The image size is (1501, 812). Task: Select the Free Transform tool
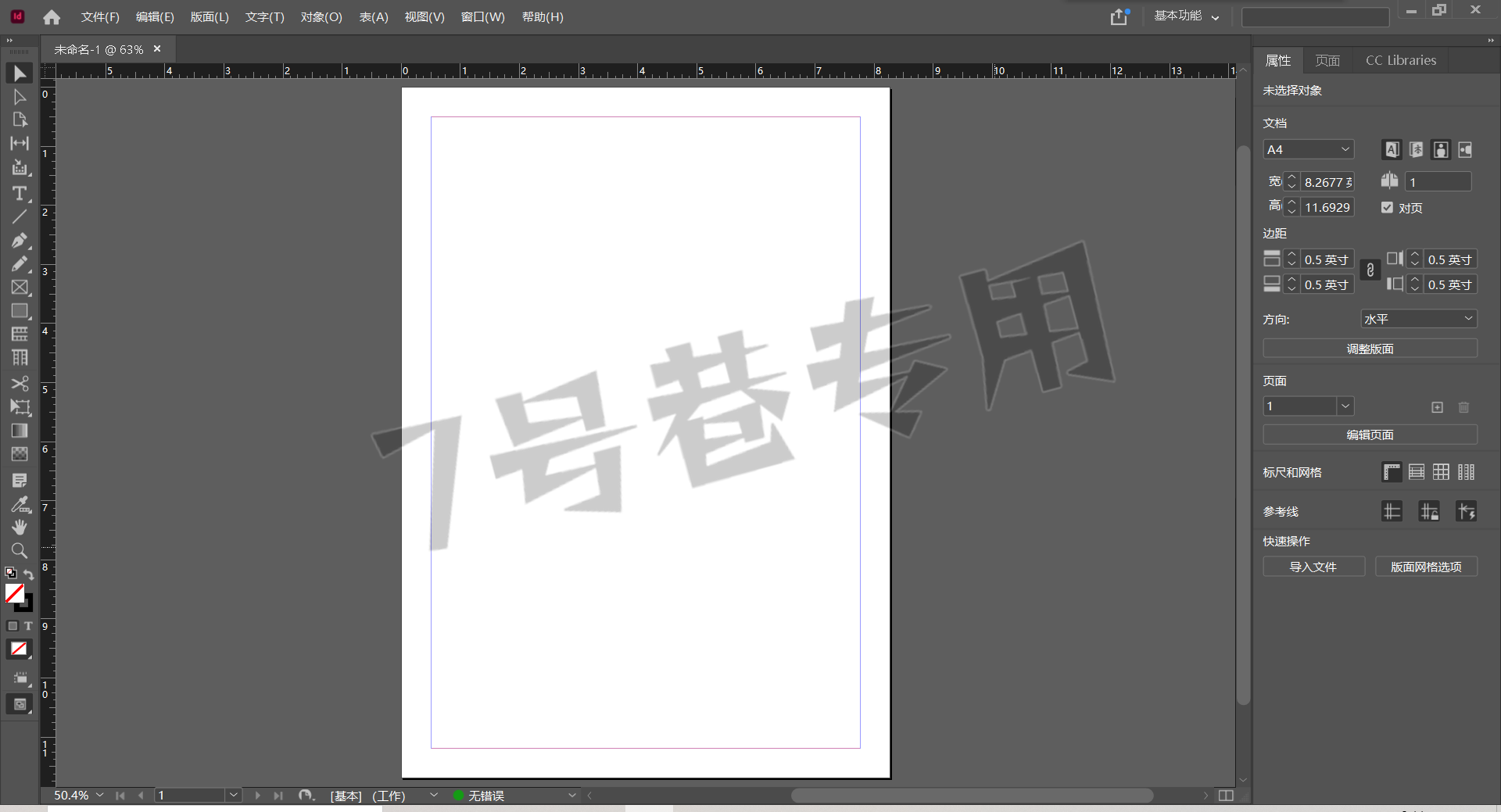coord(20,407)
